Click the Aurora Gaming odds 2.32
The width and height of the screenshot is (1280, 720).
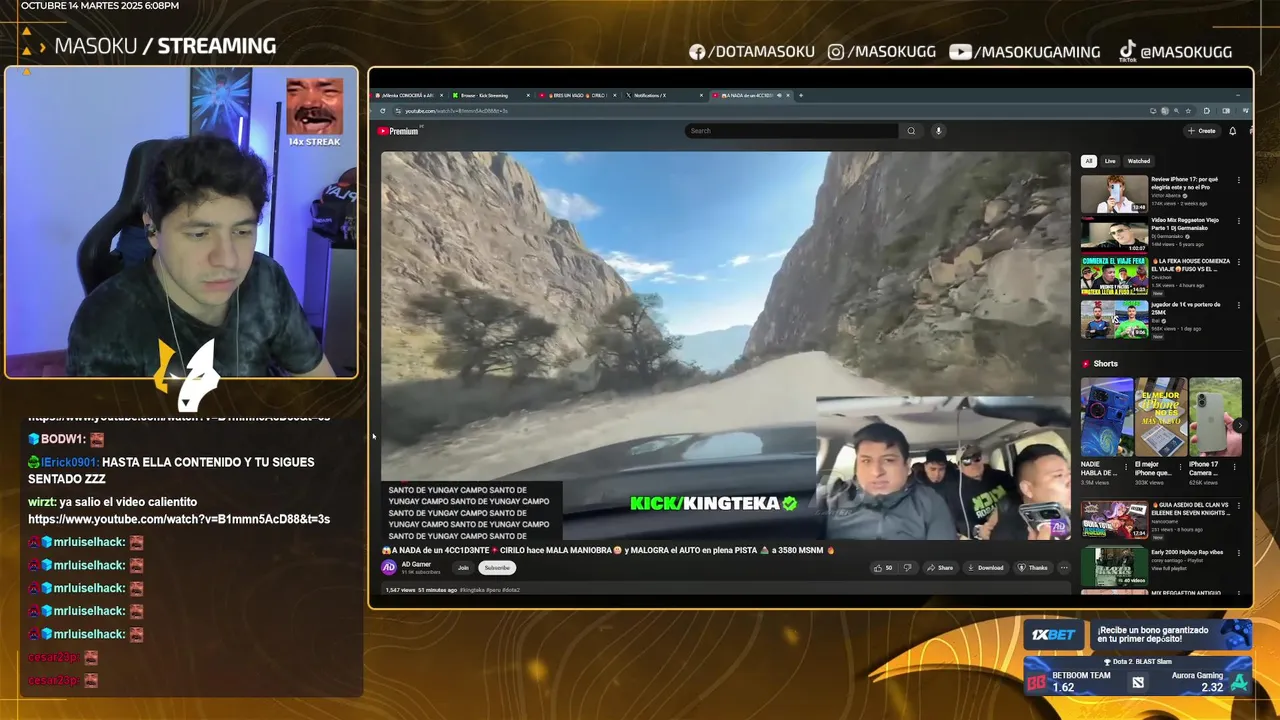(1212, 687)
